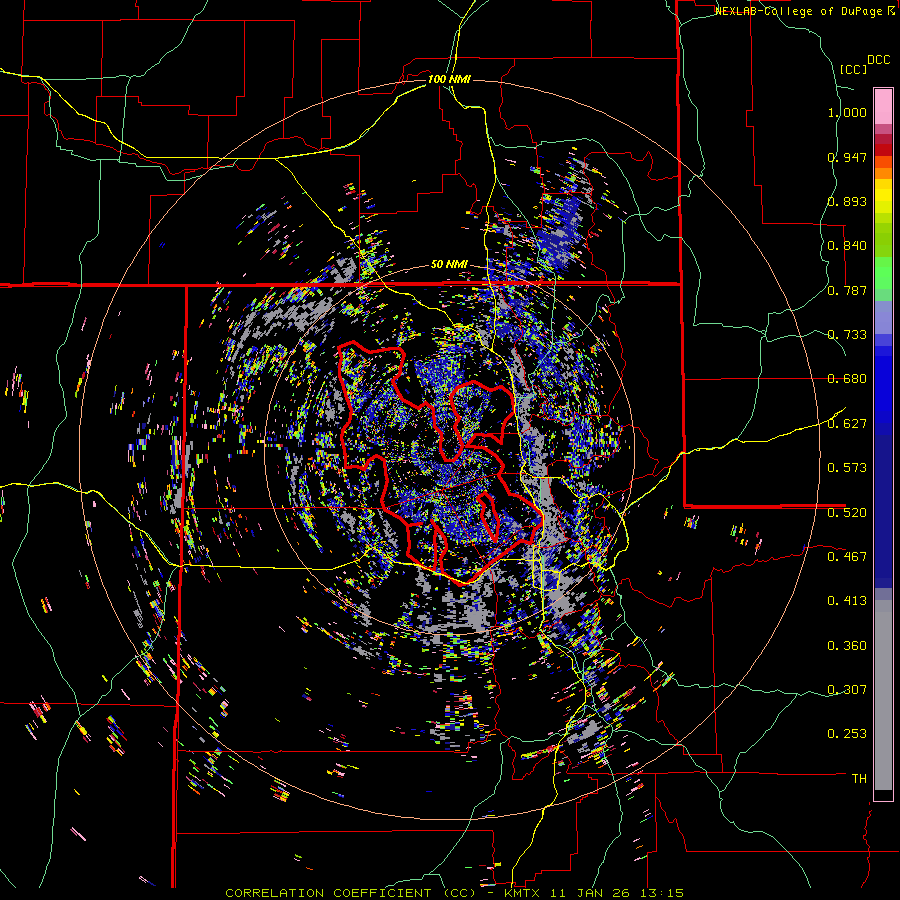Image resolution: width=900 pixels, height=900 pixels.
Task: Click the 0.360 scale value
Action: point(847,646)
